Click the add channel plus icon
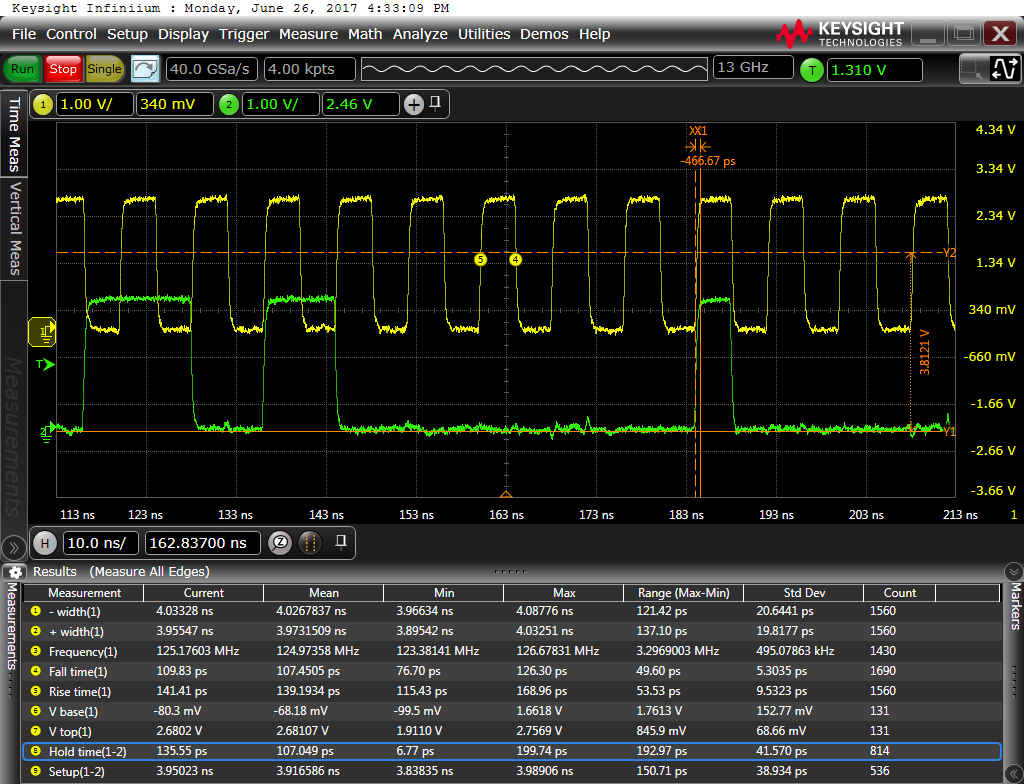This screenshot has height=784, width=1024. (414, 105)
